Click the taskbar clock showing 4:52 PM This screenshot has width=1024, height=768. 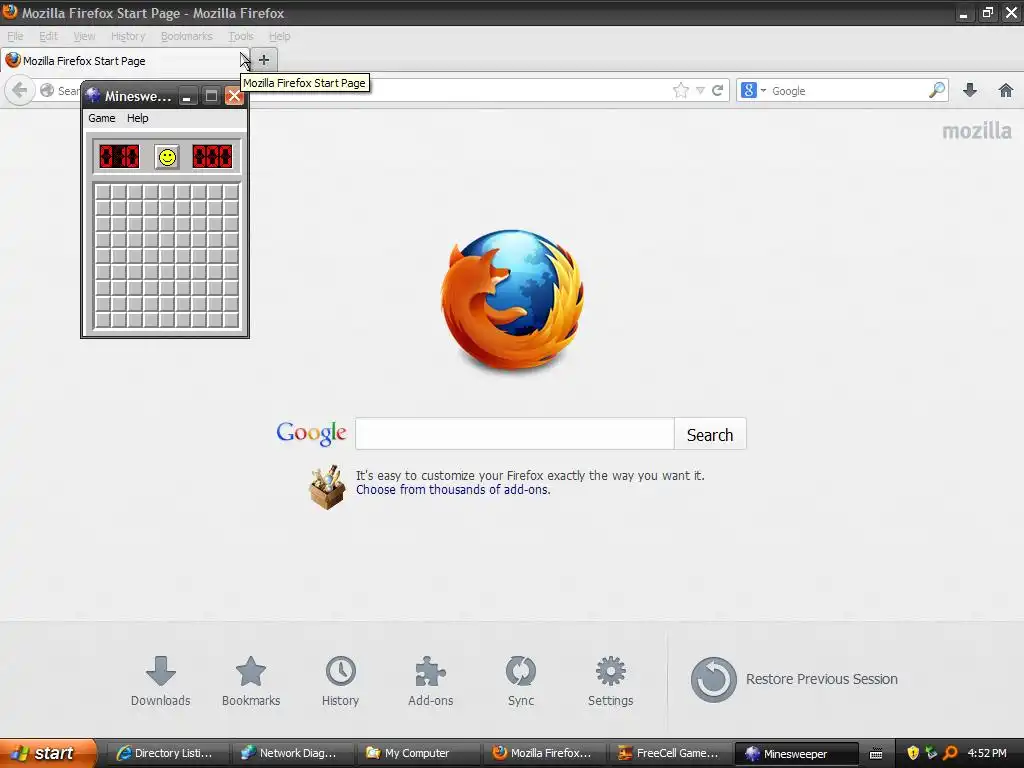(987, 753)
